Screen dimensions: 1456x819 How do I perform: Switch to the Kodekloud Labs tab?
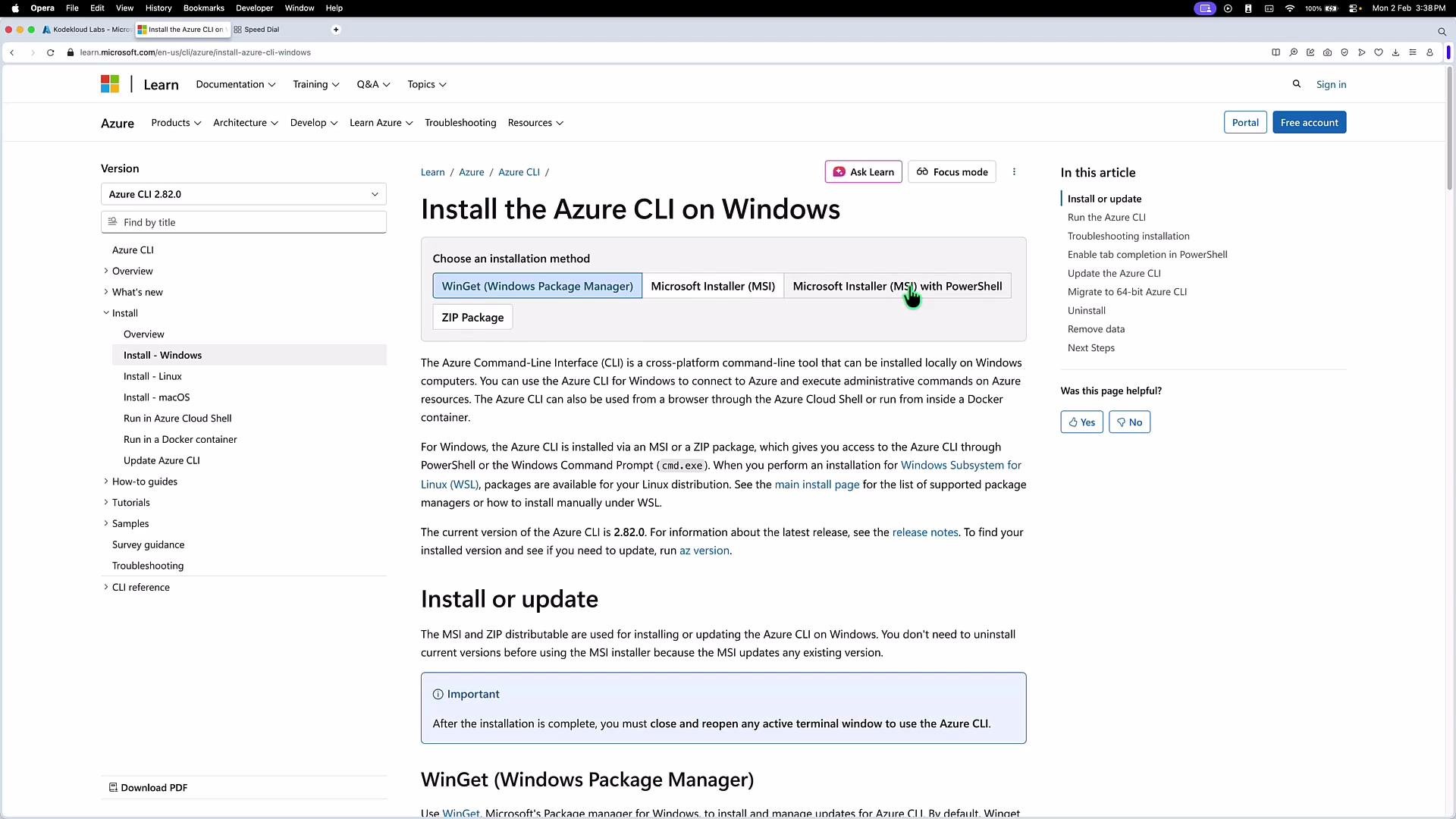(86, 30)
